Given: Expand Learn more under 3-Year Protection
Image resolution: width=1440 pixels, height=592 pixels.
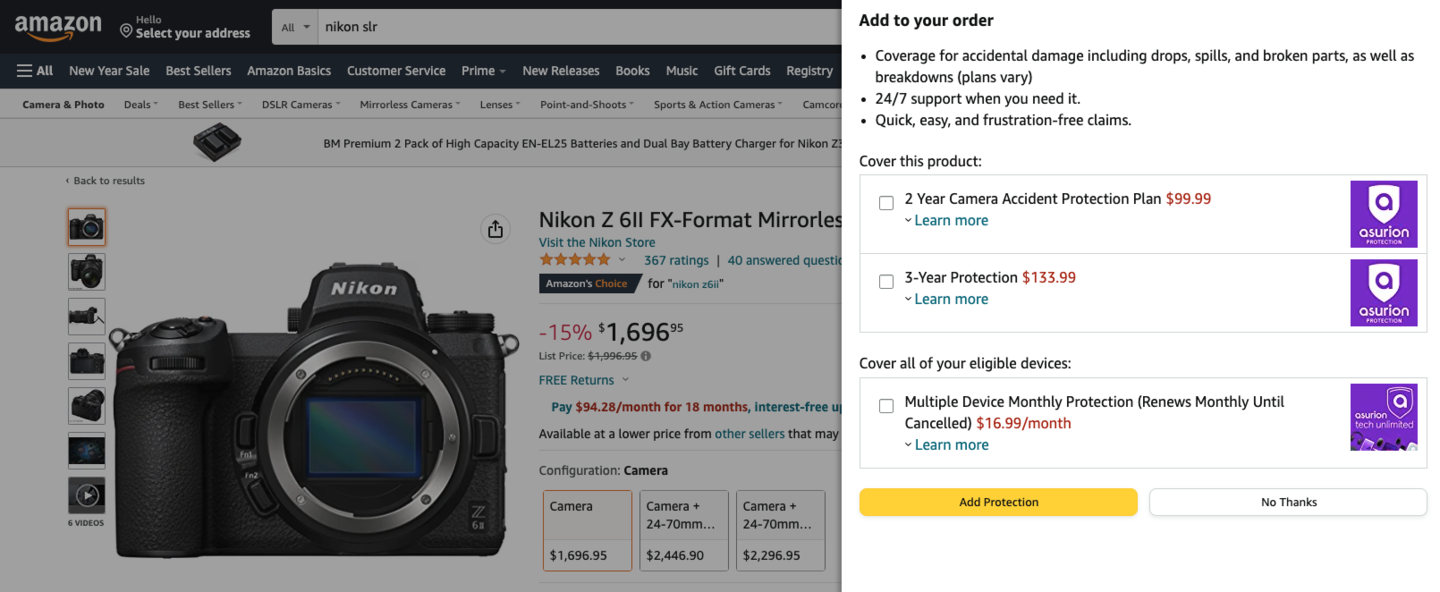Looking at the screenshot, I should click(x=946, y=299).
